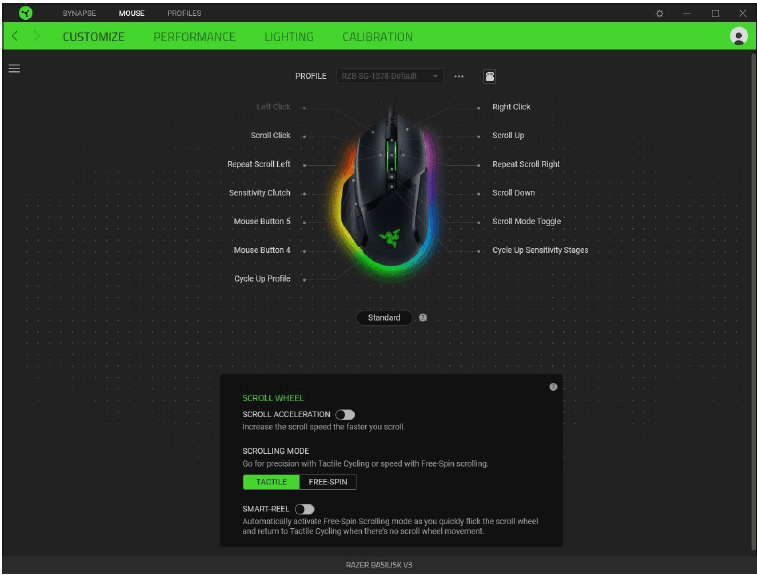Select the Repeat Scroll Left assignment

click(x=259, y=164)
